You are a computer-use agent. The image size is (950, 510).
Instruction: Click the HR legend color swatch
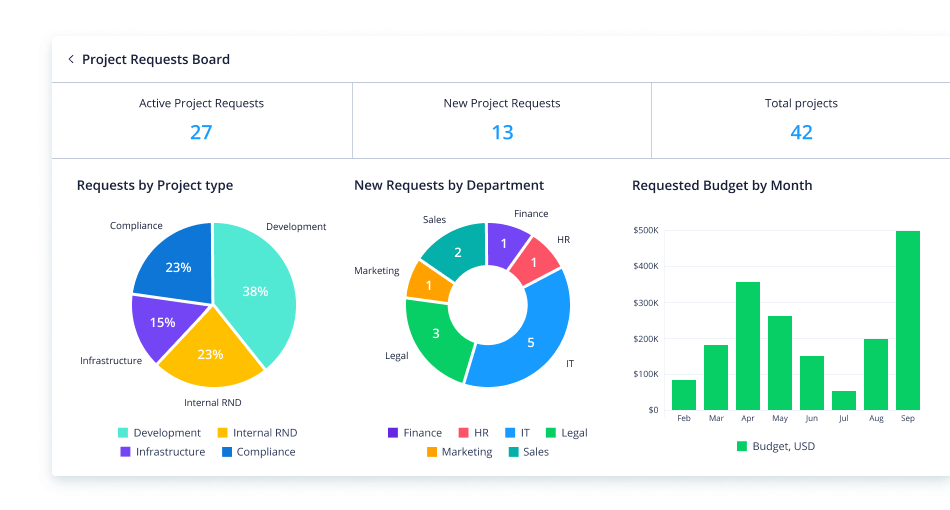463,432
